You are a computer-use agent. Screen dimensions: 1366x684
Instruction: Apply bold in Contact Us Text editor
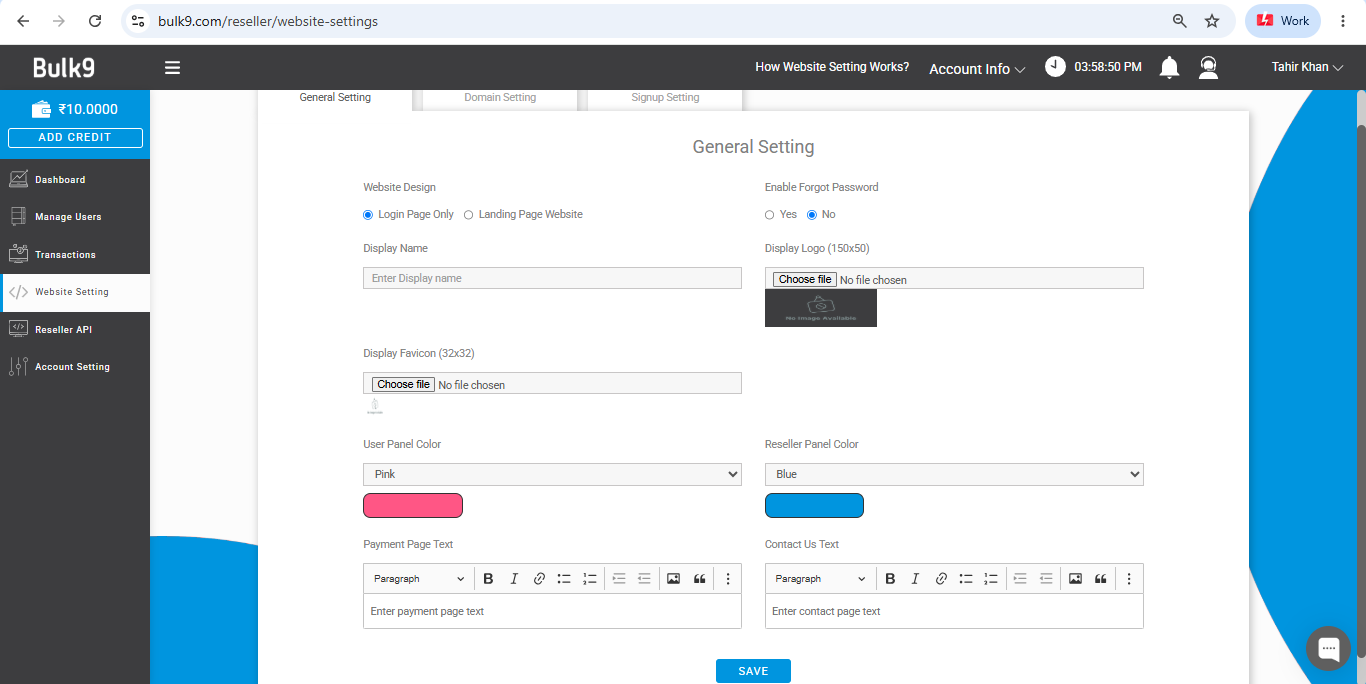tap(890, 578)
